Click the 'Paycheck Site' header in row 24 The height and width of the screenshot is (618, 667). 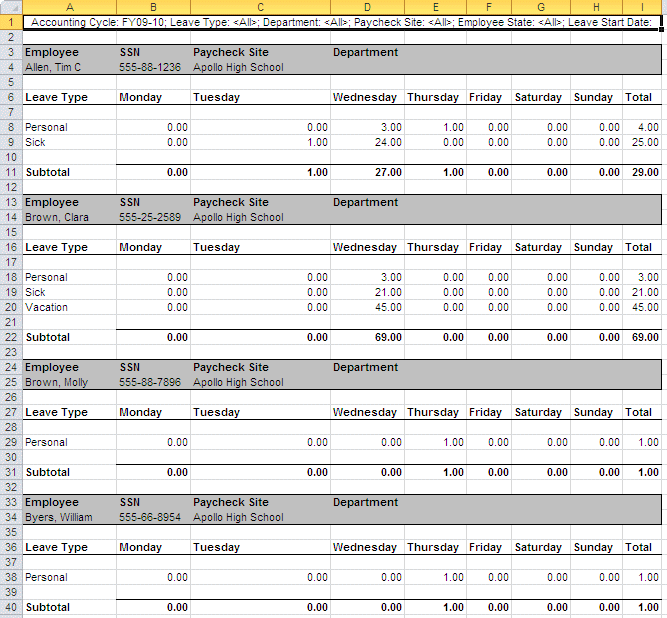[x=231, y=367]
